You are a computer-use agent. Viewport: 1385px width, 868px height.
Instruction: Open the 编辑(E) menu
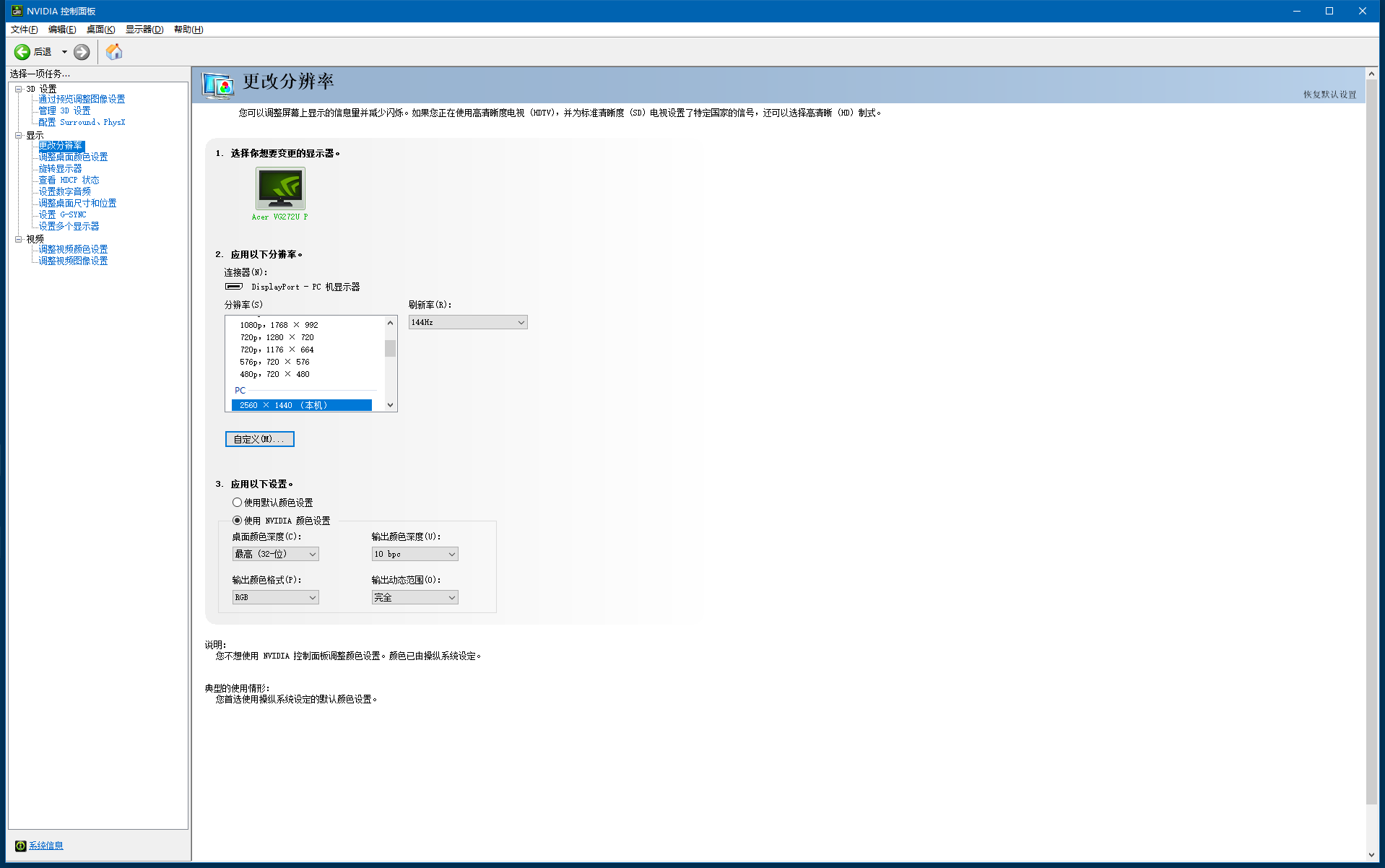62,30
